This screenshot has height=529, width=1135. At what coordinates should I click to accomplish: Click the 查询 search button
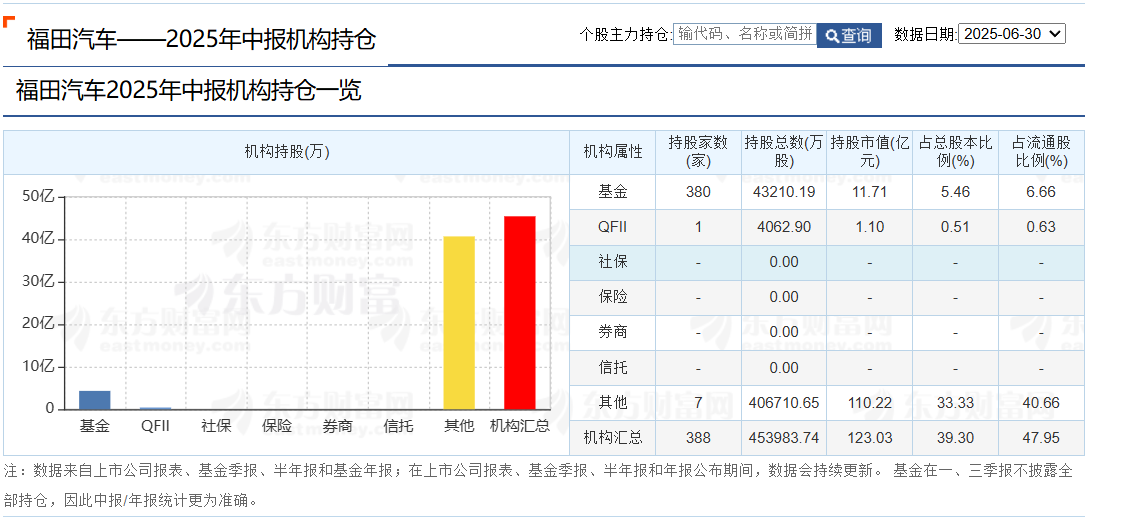(849, 35)
